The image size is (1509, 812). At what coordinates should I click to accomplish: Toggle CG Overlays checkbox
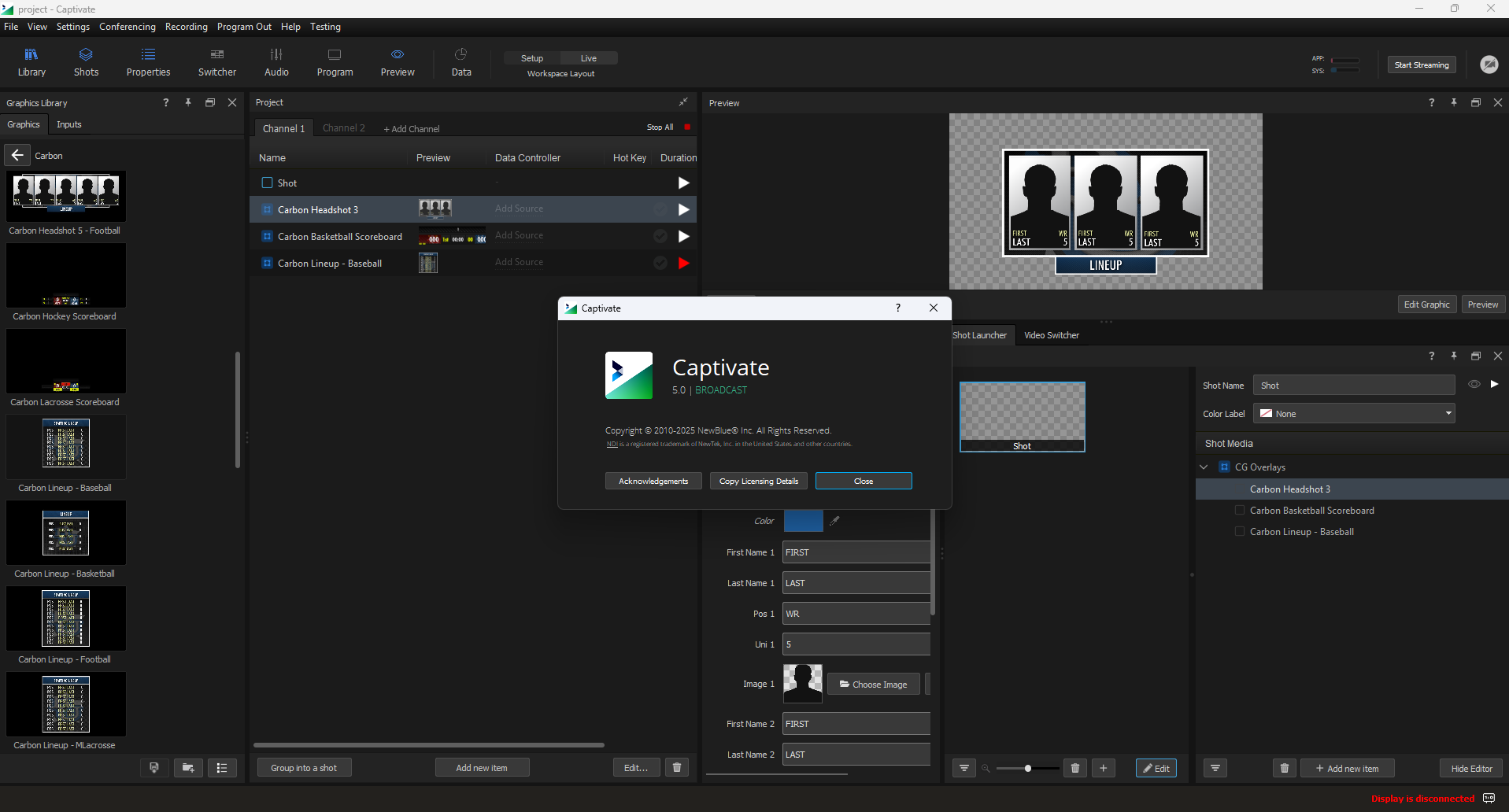click(1224, 467)
